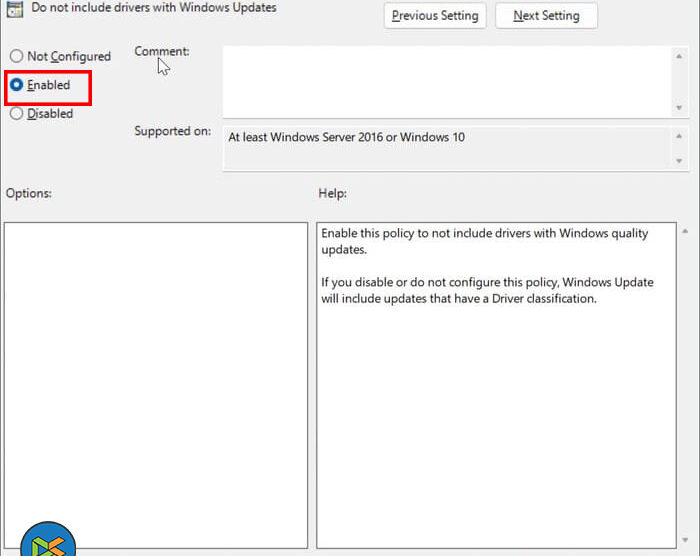This screenshot has height=556, width=700.
Task: Click inside the empty Options pane
Action: pyautogui.click(x=156, y=385)
